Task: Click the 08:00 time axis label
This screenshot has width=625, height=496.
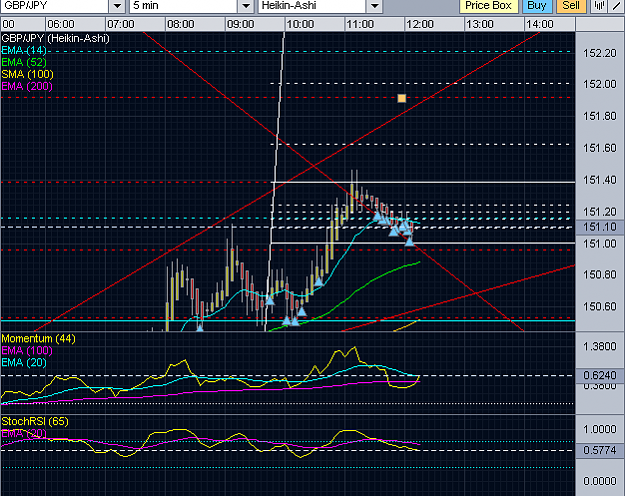Action: click(x=181, y=24)
